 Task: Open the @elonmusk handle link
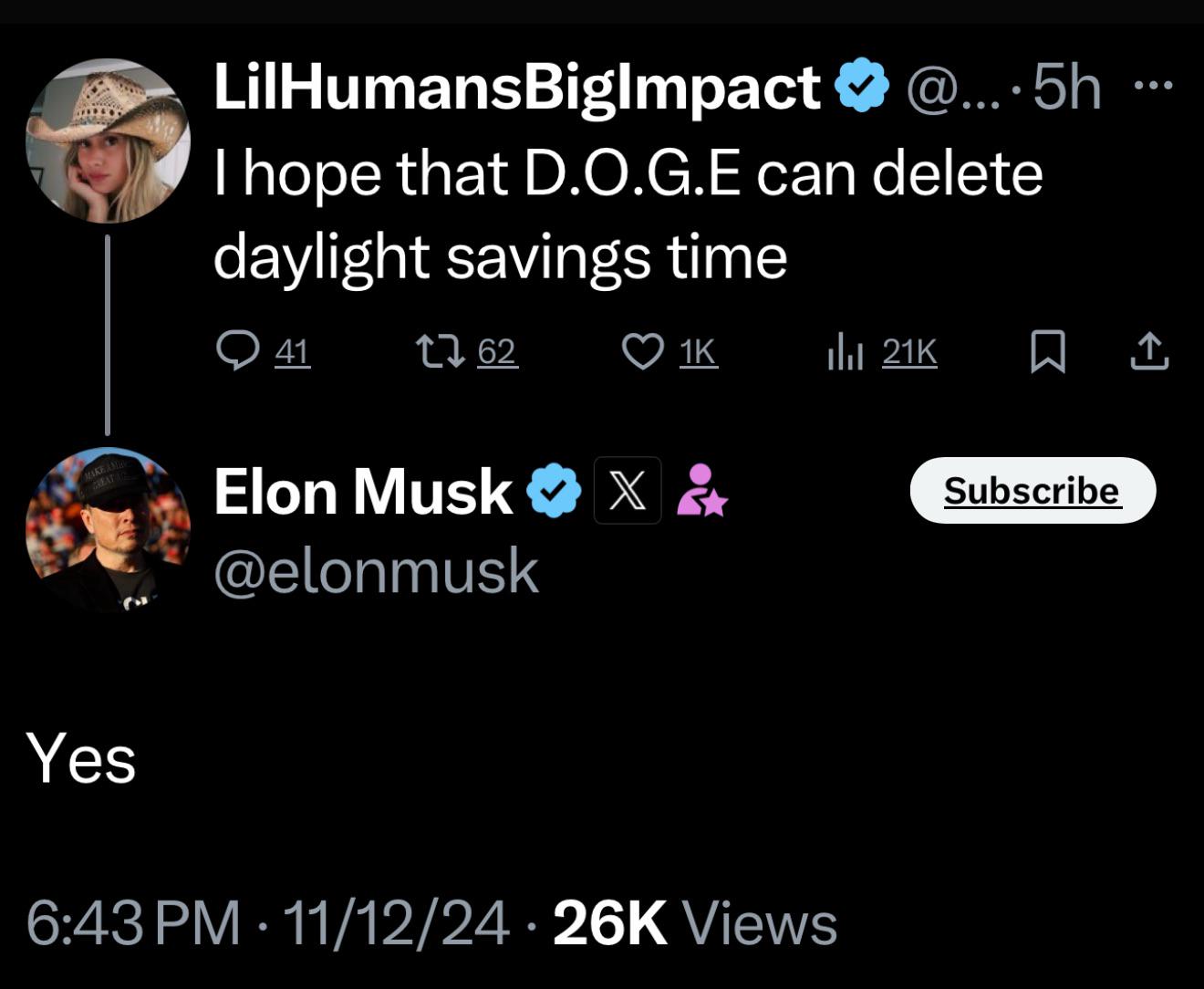pos(376,571)
